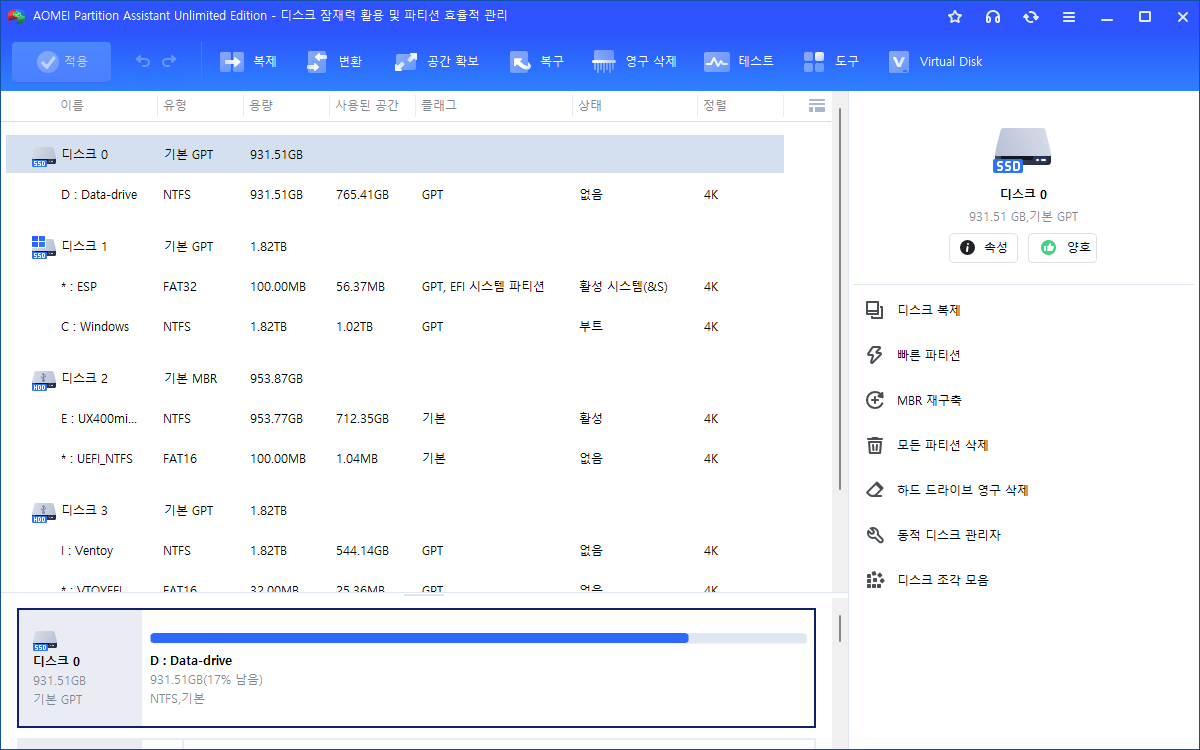The width and height of the screenshot is (1200, 750).
Task: Open the 영구 삭제 (Wipe) toolbar menu
Action: tap(635, 62)
